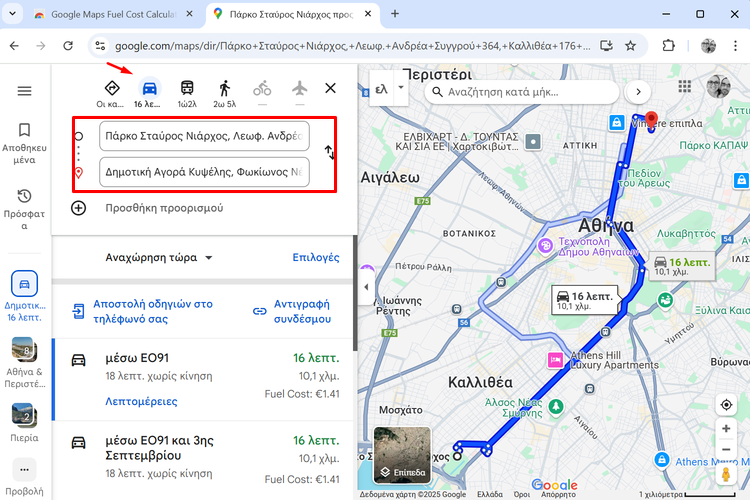This screenshot has height=500, width=750.
Task: Switch to Google Maps Fuel Cost Calculator tab
Action: tap(113, 14)
